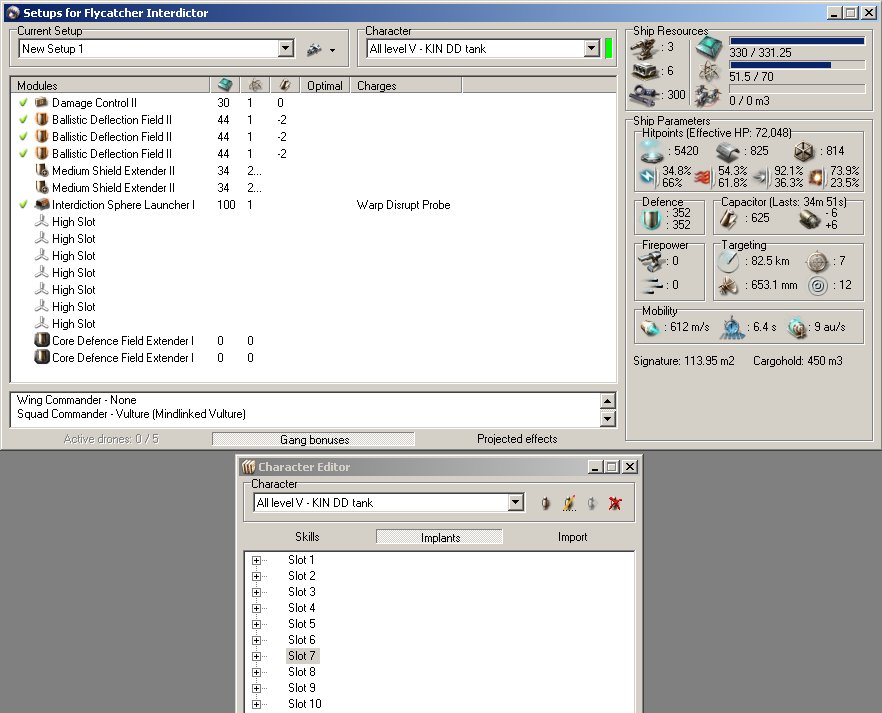Screen dimensions: 882x713
Task: Click the Interdiction Sphere Launcher I icon
Action: pos(42,205)
